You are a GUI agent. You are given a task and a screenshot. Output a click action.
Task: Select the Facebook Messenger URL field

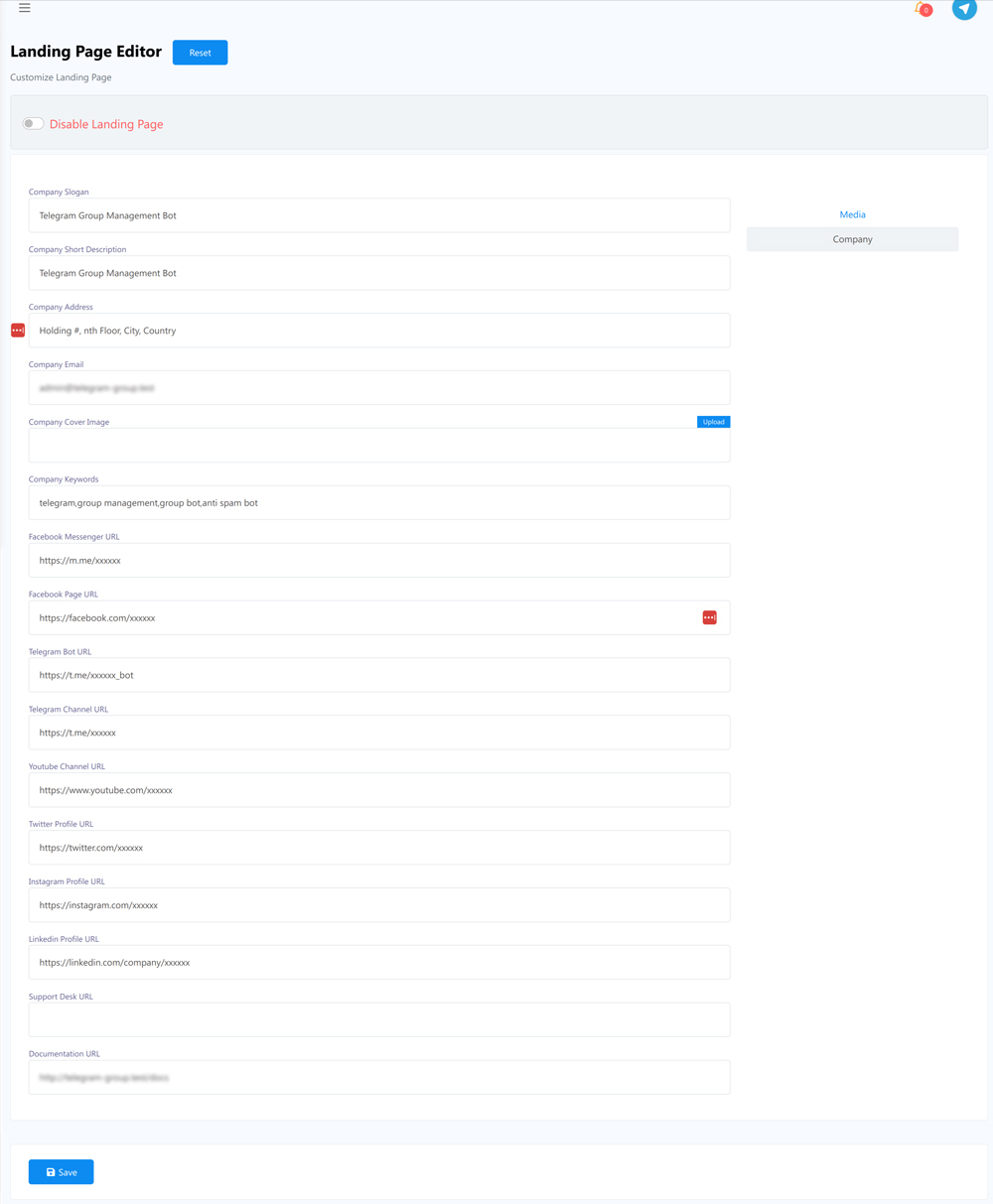[379, 561]
